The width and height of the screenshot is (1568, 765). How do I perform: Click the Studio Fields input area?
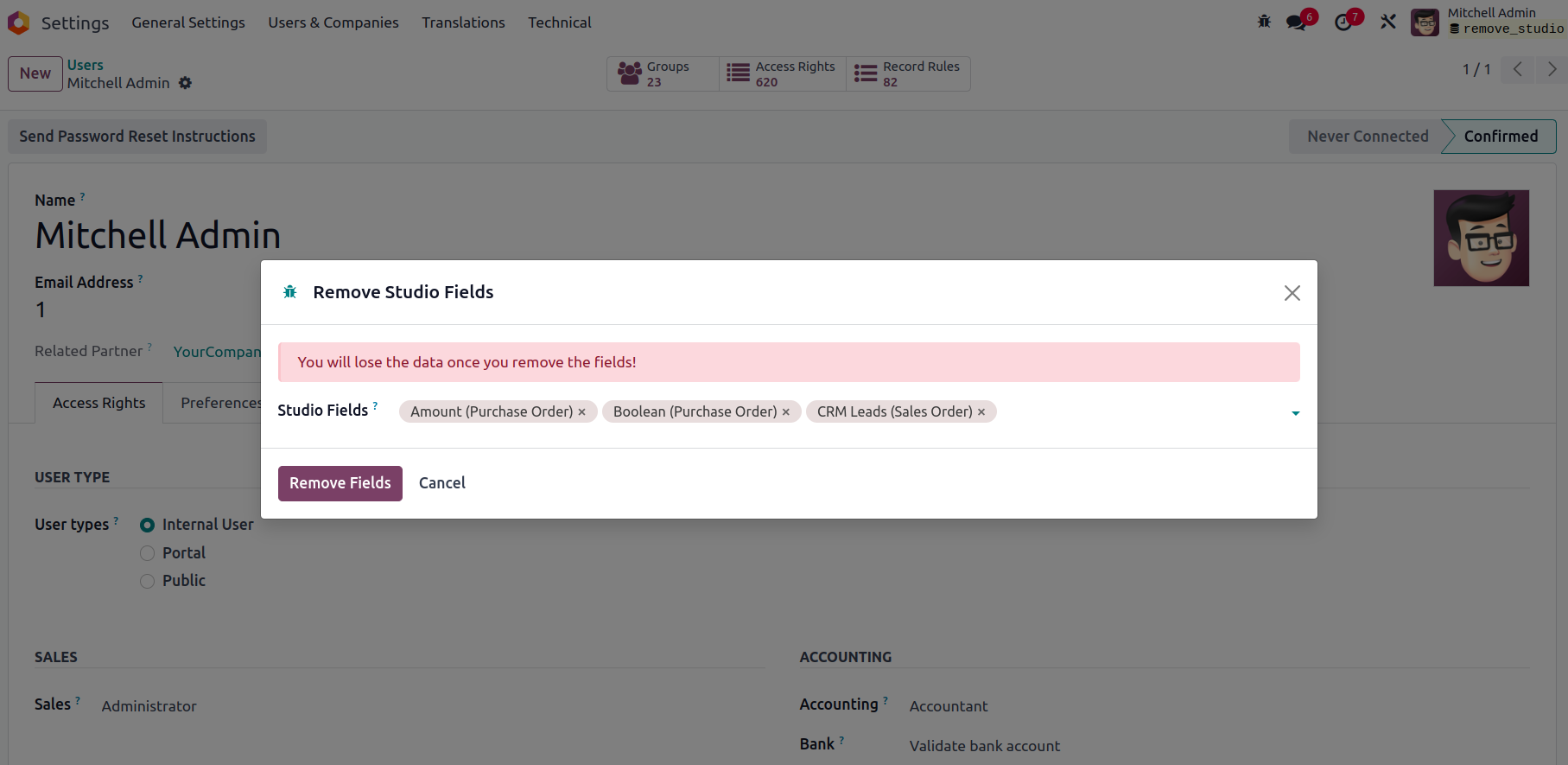pos(1140,412)
